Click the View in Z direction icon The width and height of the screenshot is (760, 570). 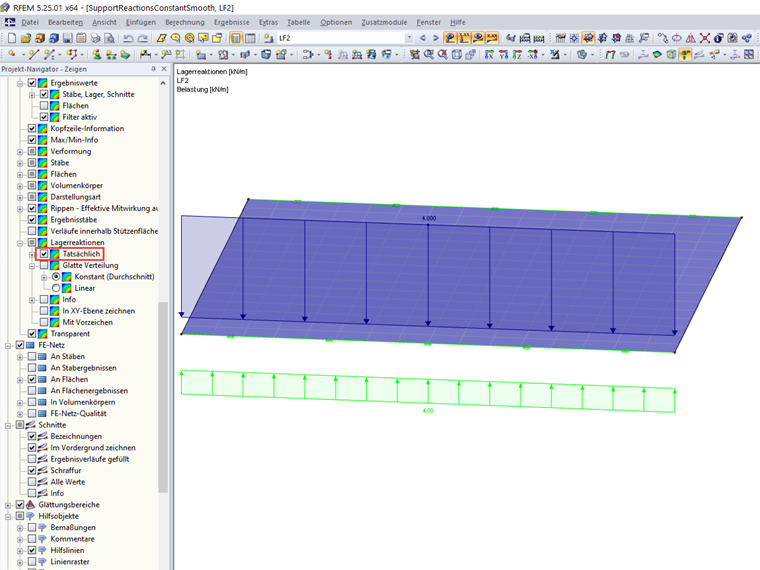coord(517,54)
